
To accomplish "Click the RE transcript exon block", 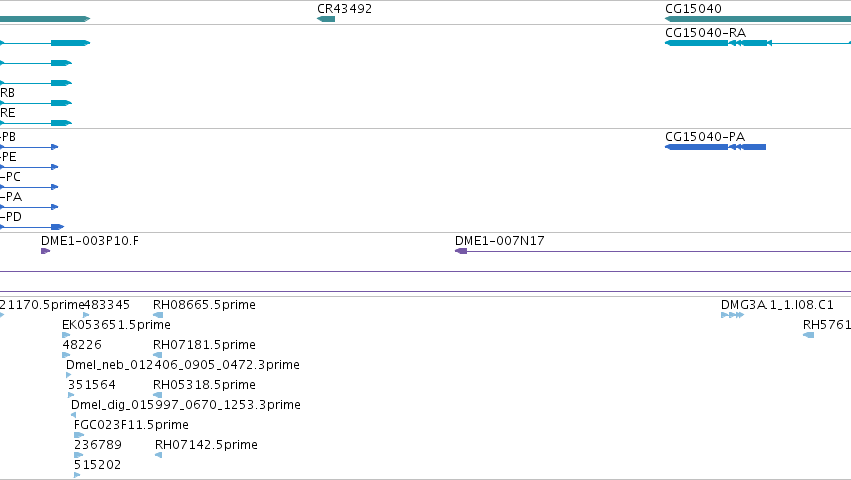I will point(61,123).
